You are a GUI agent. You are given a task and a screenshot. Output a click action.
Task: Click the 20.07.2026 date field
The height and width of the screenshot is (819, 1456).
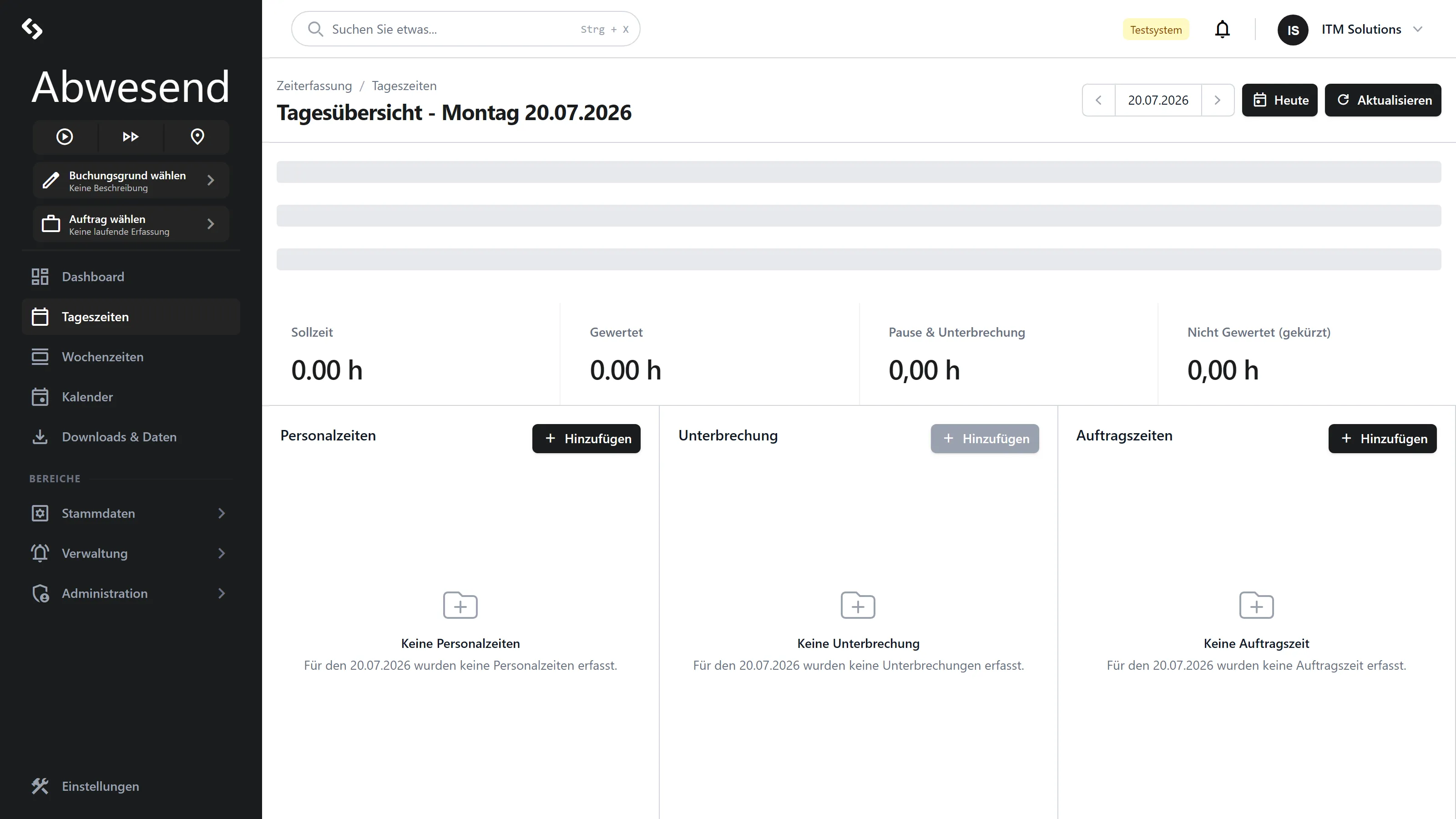tap(1158, 100)
